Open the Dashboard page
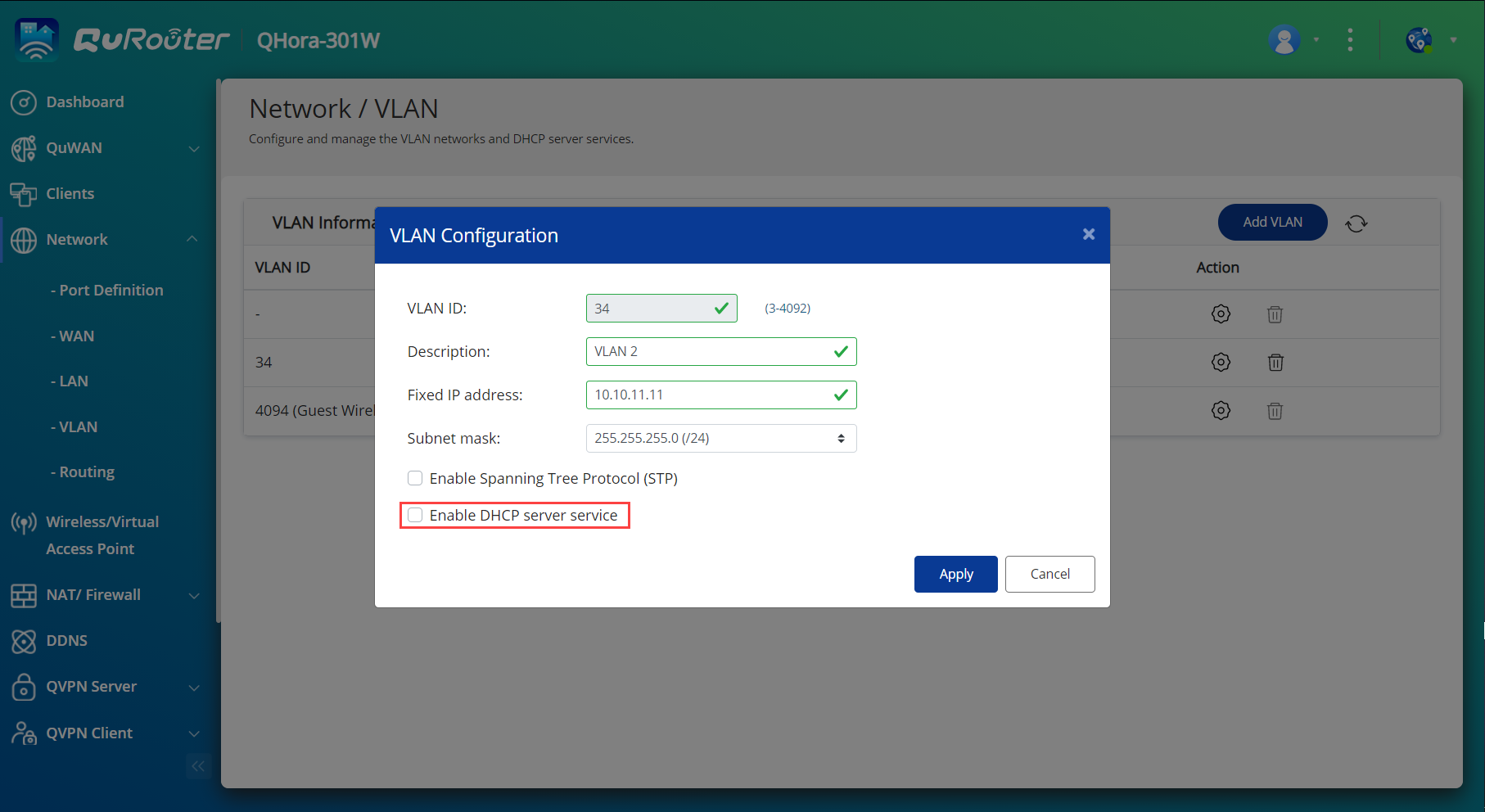The height and width of the screenshot is (812, 1485). coord(85,102)
